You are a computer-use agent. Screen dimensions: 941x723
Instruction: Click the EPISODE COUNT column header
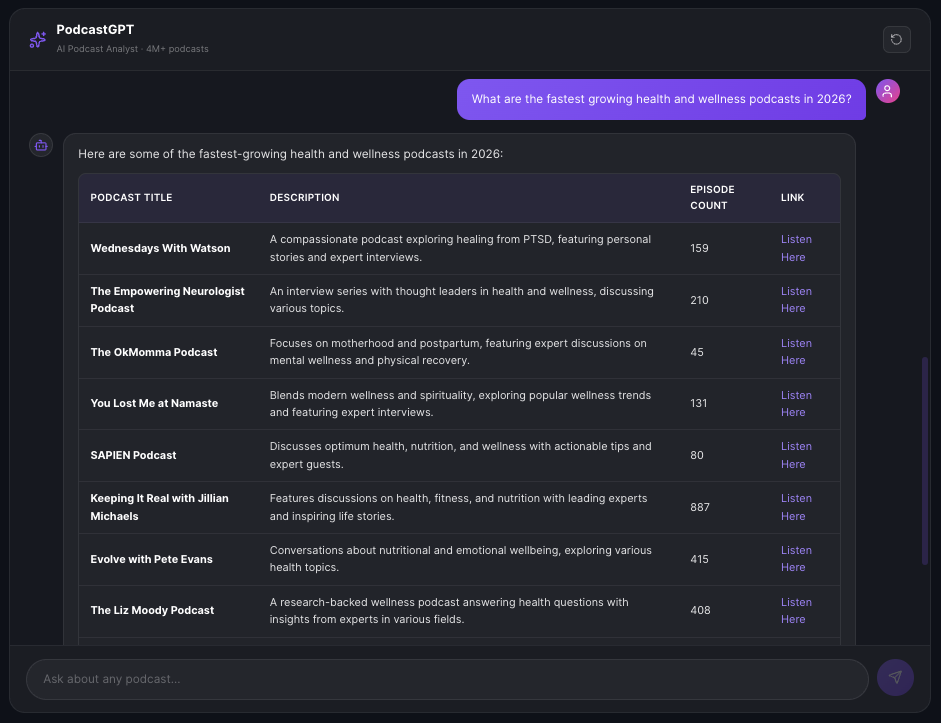pos(712,197)
